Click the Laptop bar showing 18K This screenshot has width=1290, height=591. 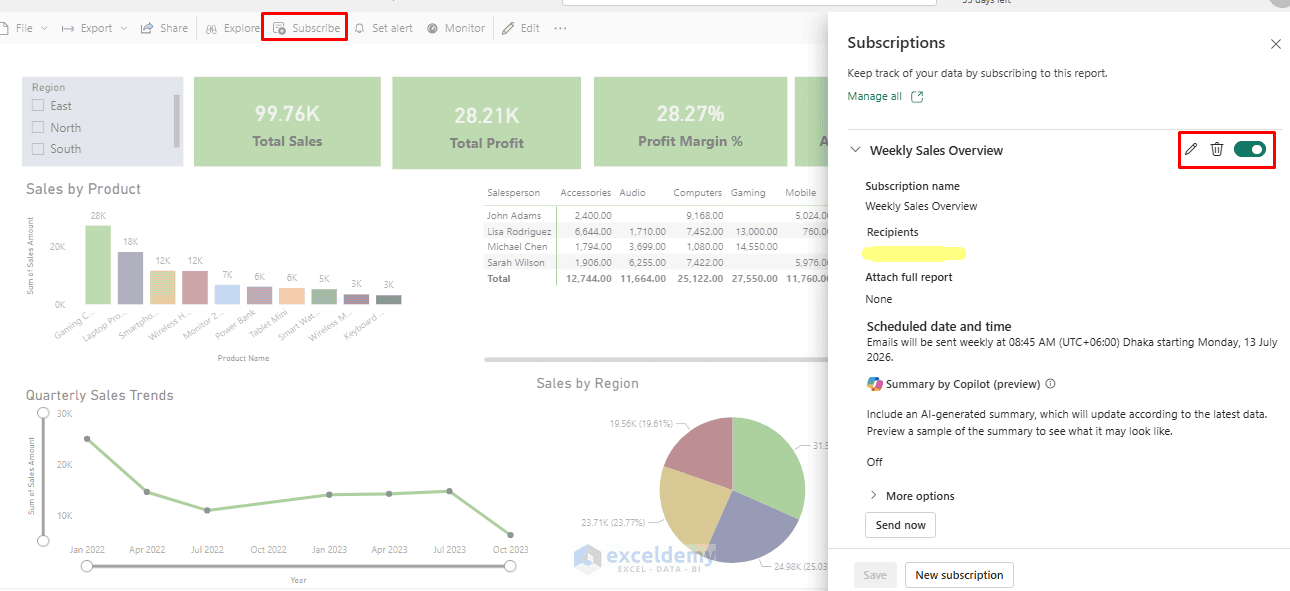(x=131, y=277)
